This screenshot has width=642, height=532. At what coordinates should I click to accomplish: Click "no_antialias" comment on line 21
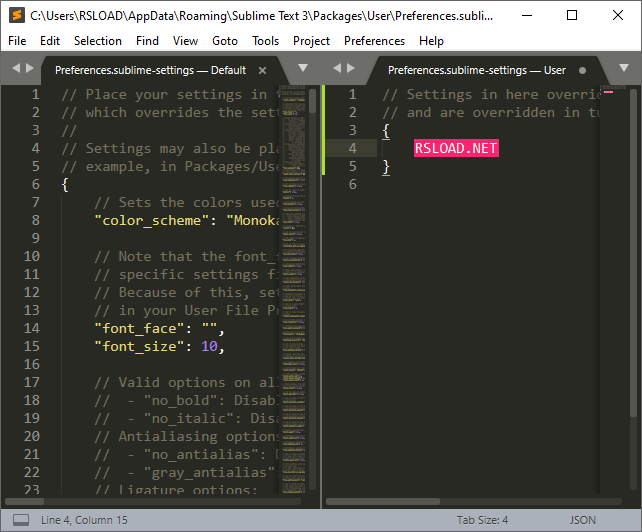point(201,455)
